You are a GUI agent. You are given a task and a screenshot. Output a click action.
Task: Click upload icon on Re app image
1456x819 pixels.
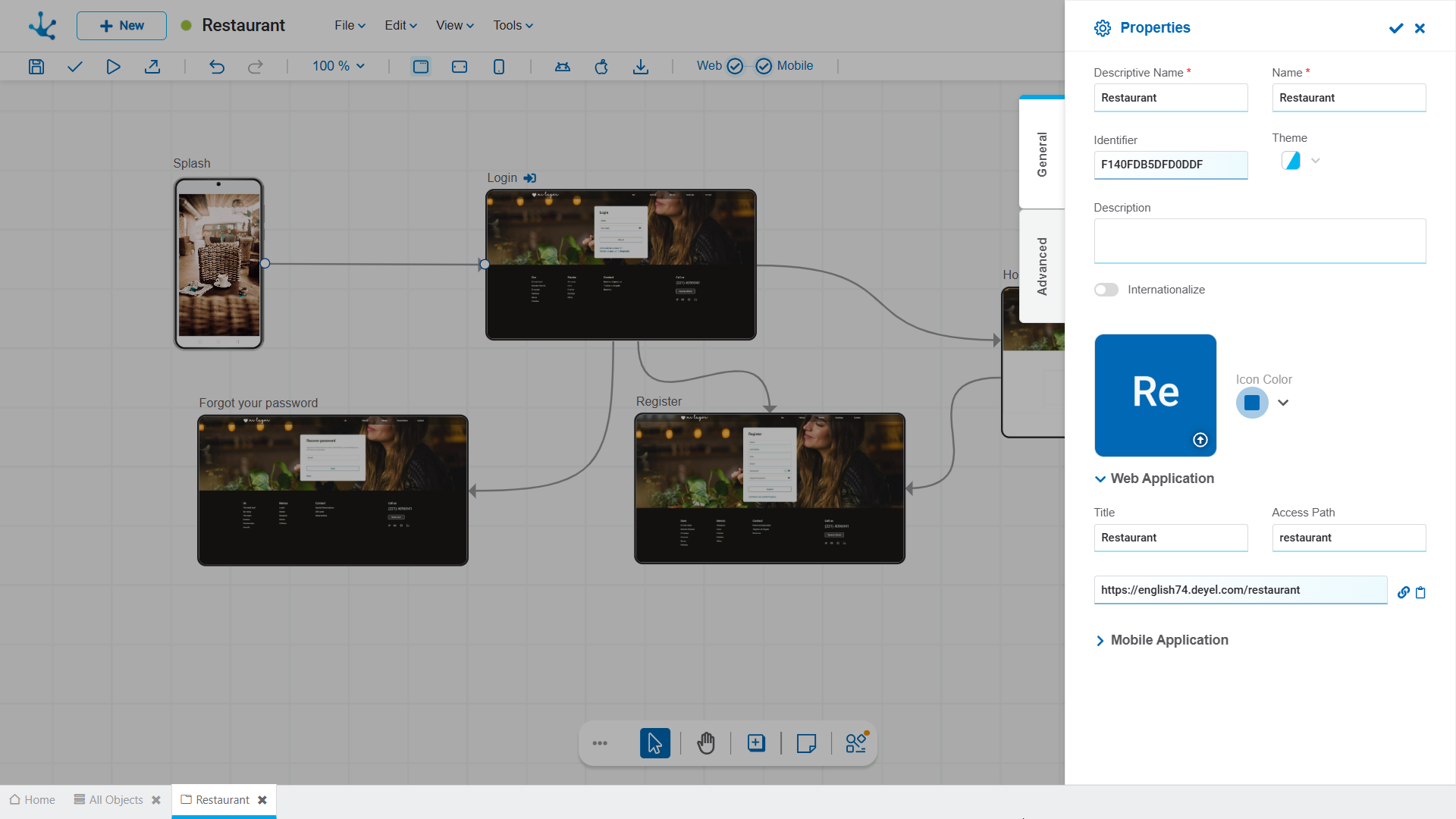click(x=1200, y=440)
